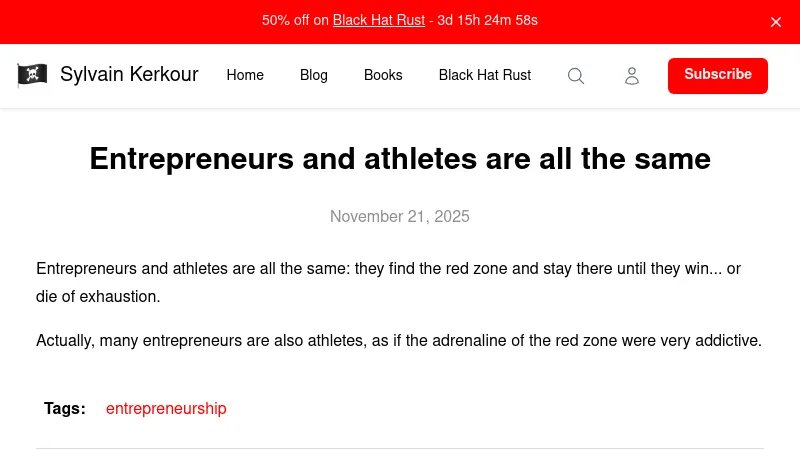Click the article headline about entrepreneurs and athletes
800x450 pixels.
coord(400,160)
